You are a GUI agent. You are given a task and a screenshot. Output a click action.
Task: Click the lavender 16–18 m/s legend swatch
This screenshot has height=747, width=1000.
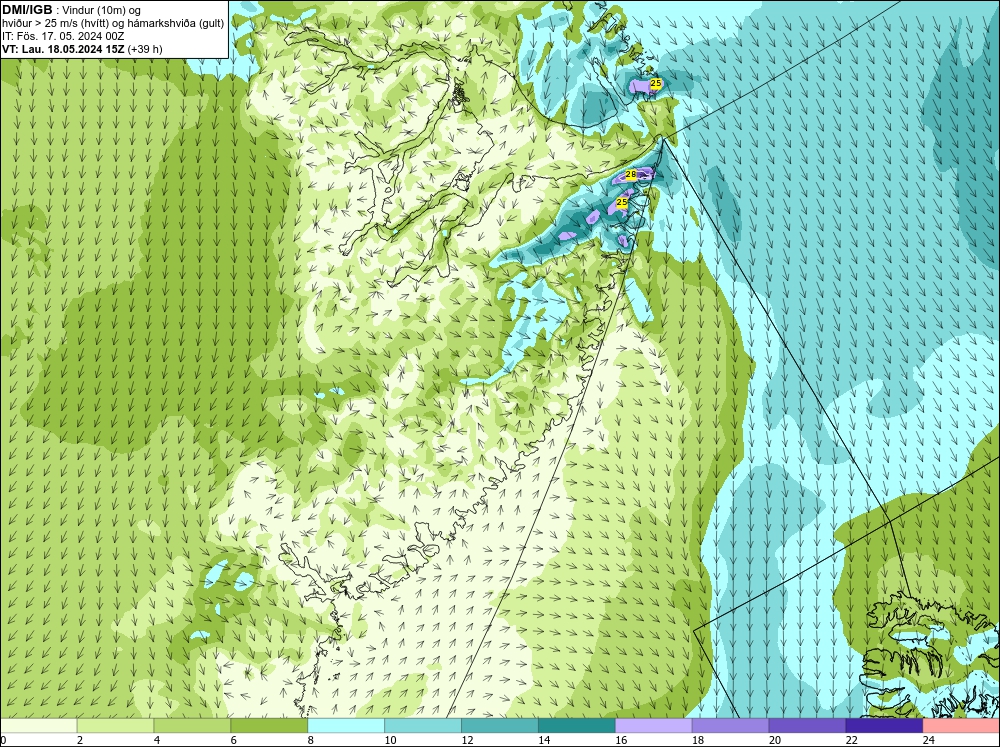click(x=654, y=725)
